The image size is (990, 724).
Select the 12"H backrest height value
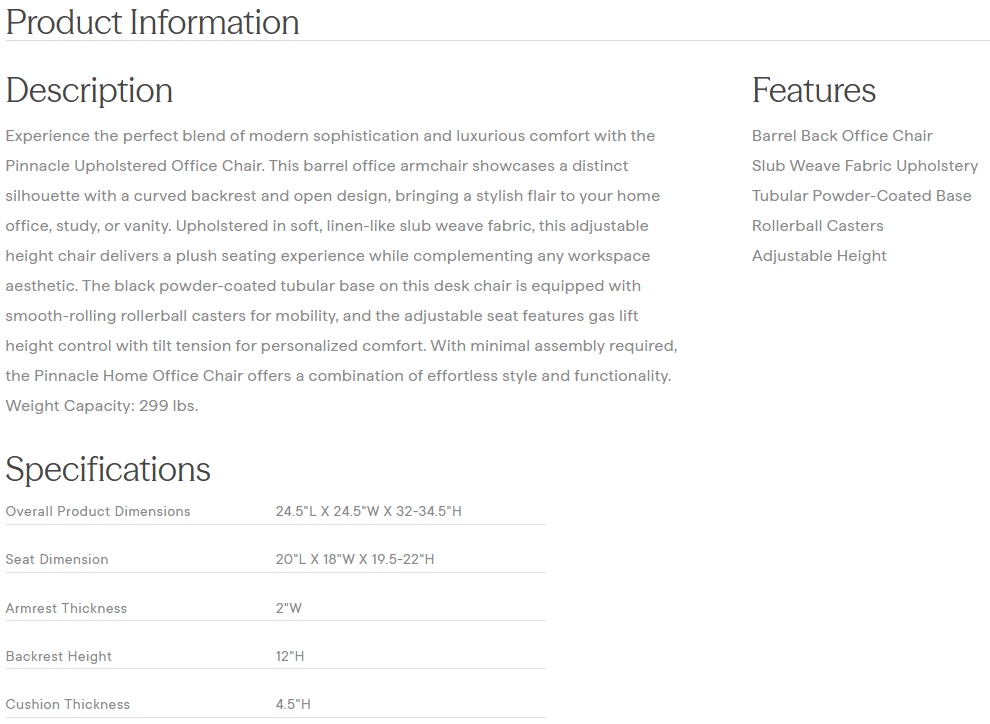click(x=290, y=657)
